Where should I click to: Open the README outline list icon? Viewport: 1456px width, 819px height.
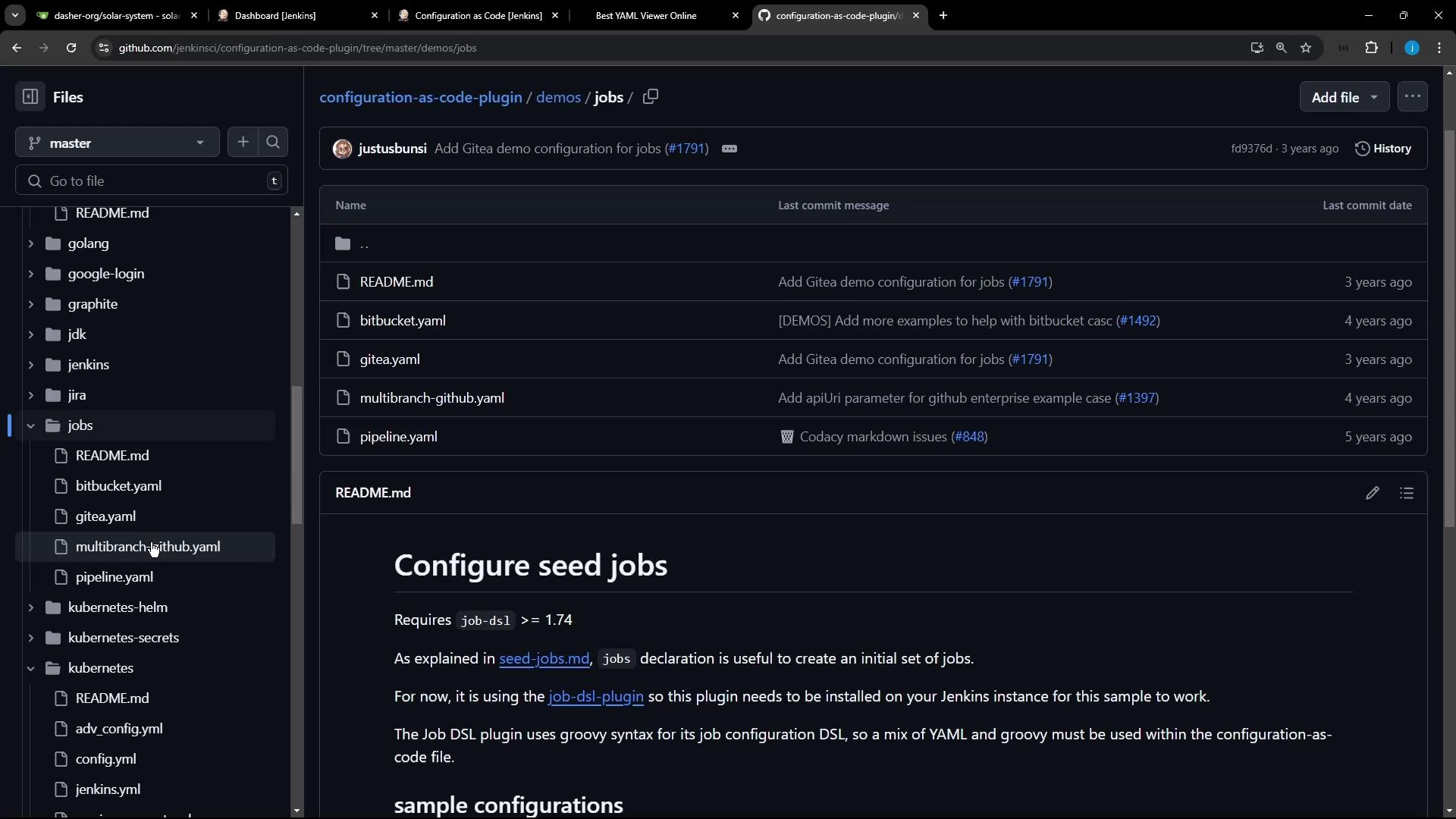tap(1407, 494)
